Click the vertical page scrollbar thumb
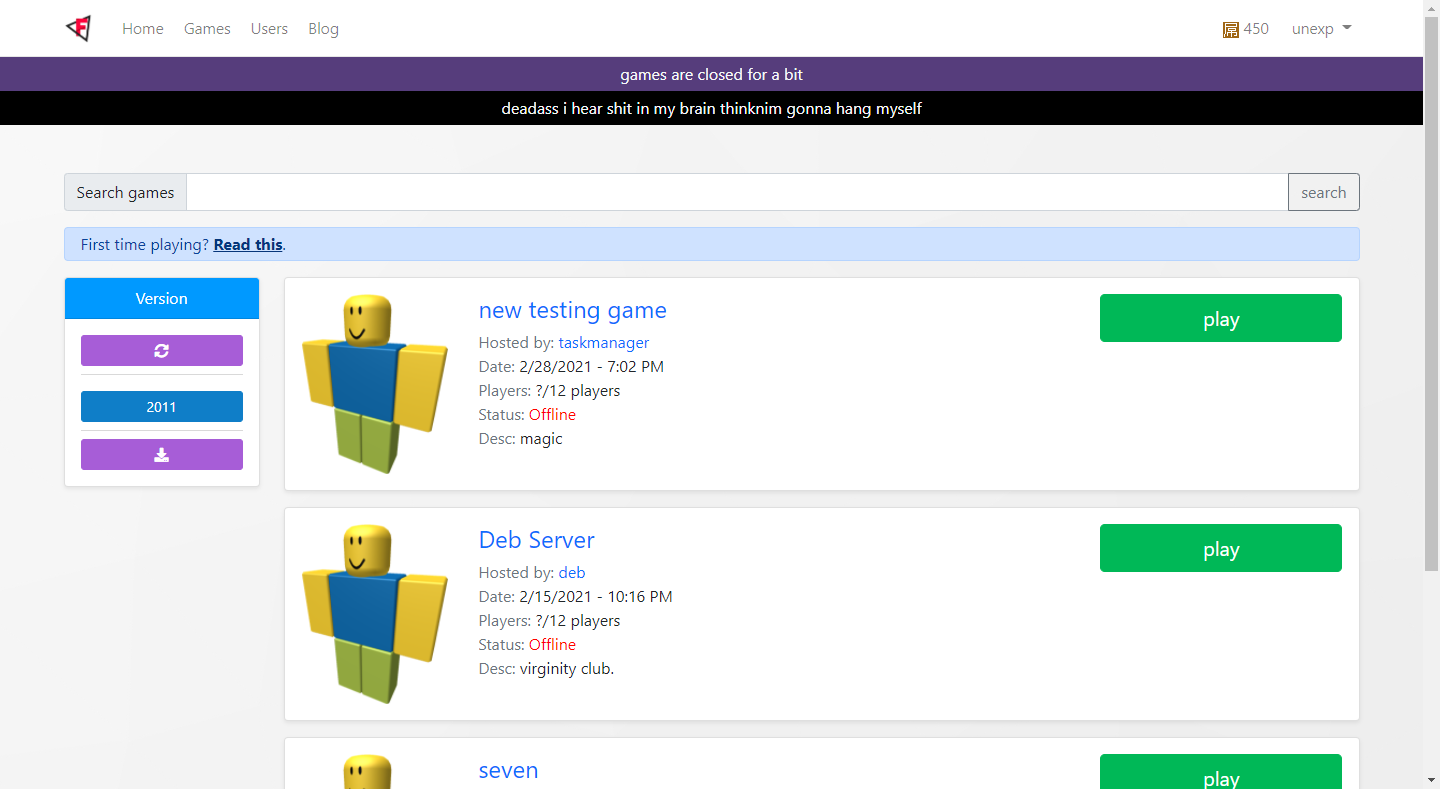The width and height of the screenshot is (1440, 789). tap(1431, 294)
